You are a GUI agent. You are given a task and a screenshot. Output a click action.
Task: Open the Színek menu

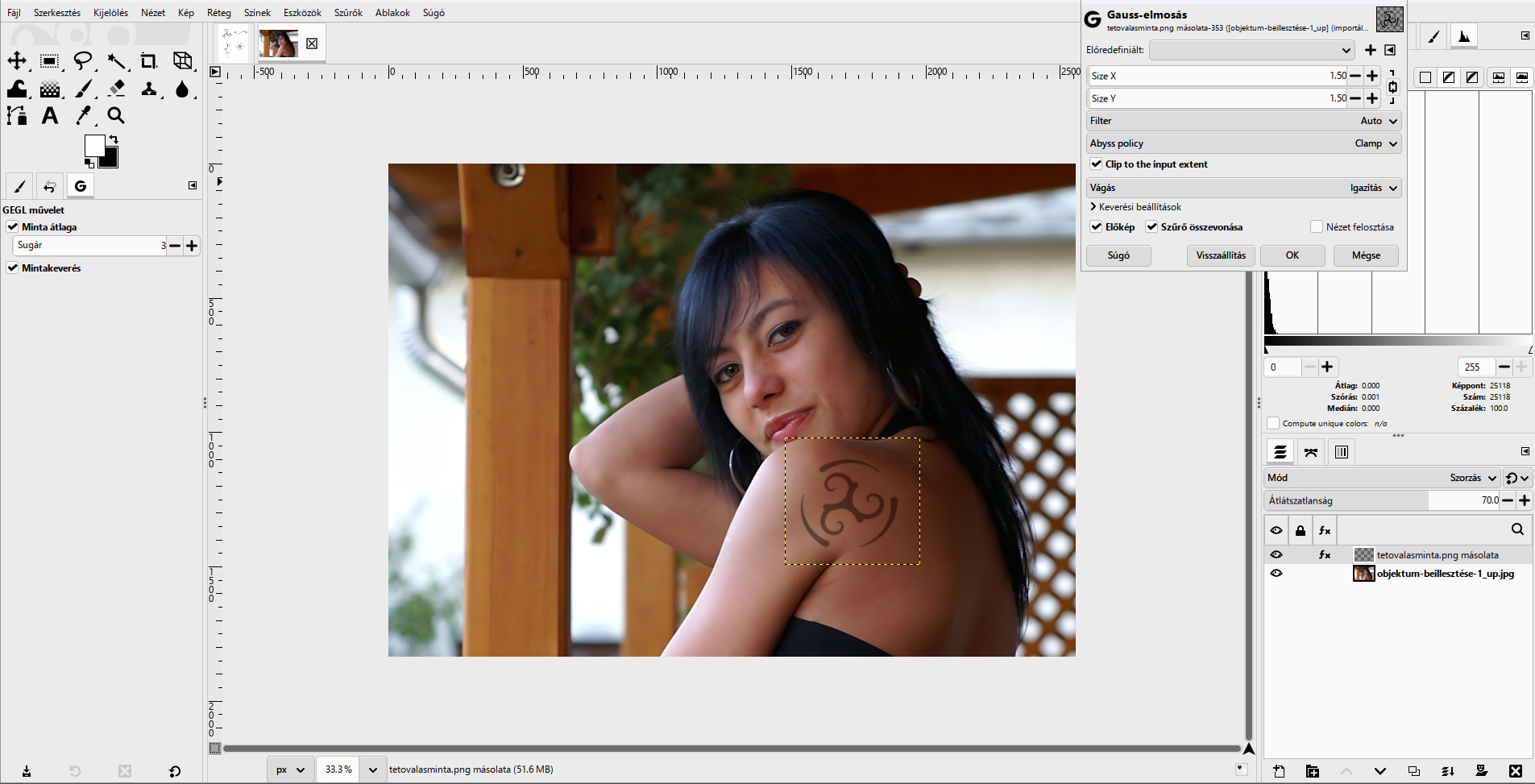[257, 13]
